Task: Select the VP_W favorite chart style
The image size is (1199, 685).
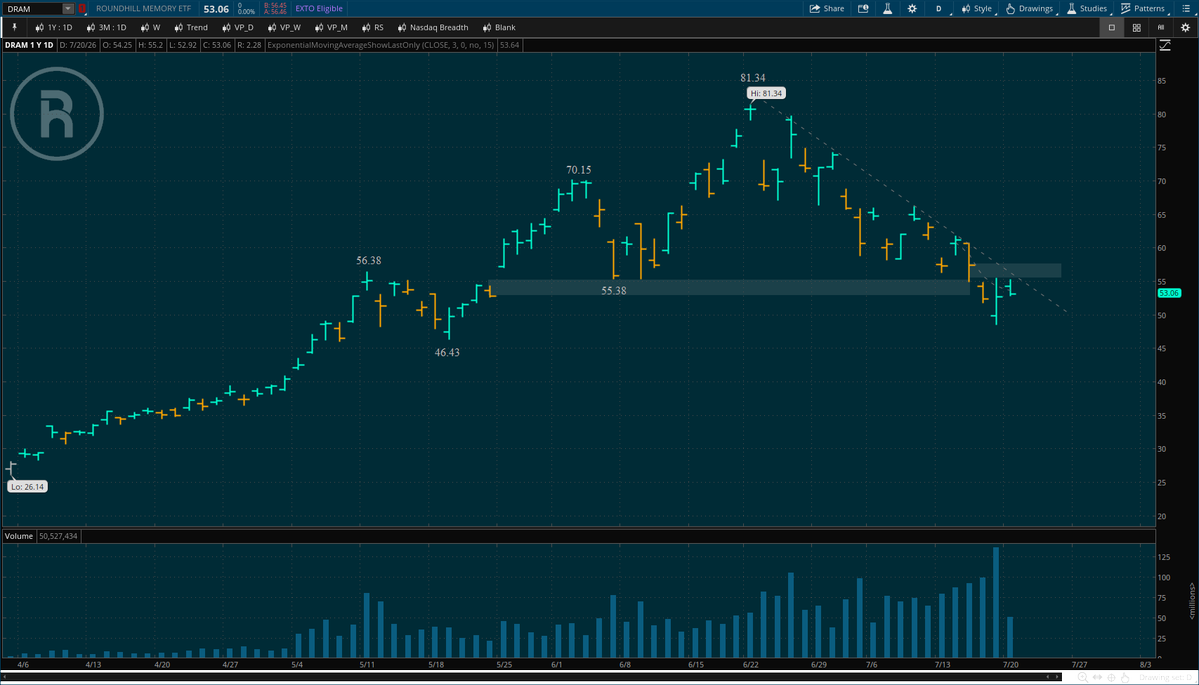Action: [284, 28]
